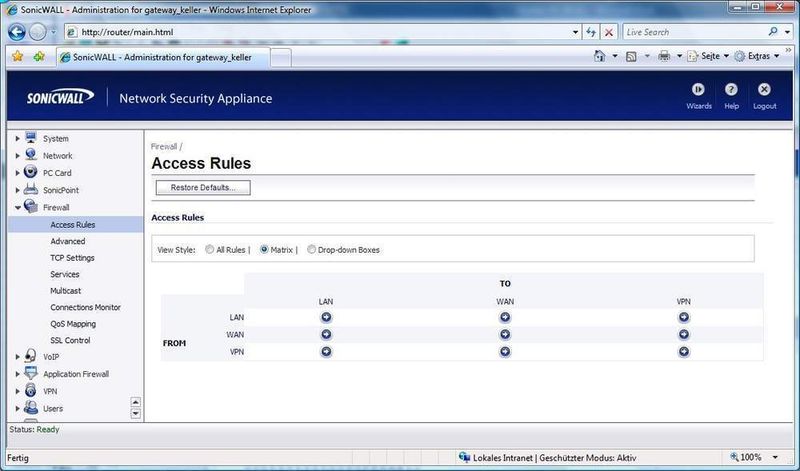Click the Restore Defaults button
The height and width of the screenshot is (471, 800).
tap(203, 188)
